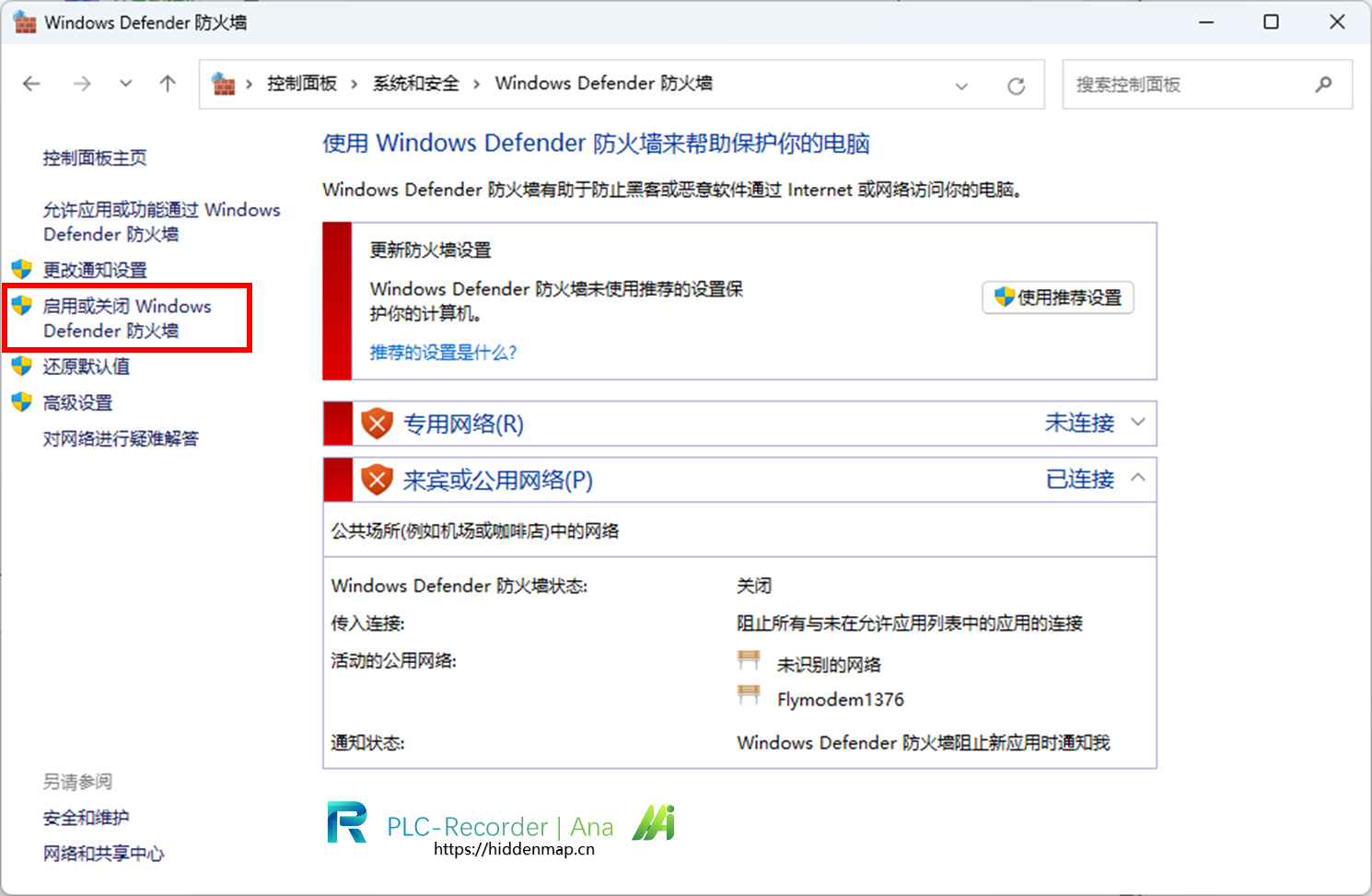Image resolution: width=1372 pixels, height=896 pixels.
Task: Click the window title bar firewall icon
Action: pos(25,22)
